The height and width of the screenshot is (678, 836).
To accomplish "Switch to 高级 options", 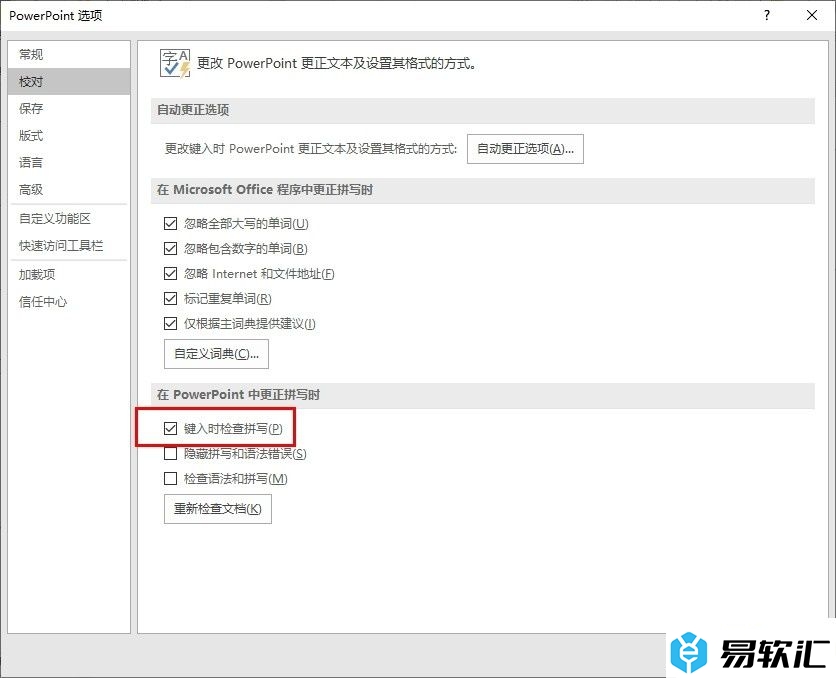I will point(69,190).
